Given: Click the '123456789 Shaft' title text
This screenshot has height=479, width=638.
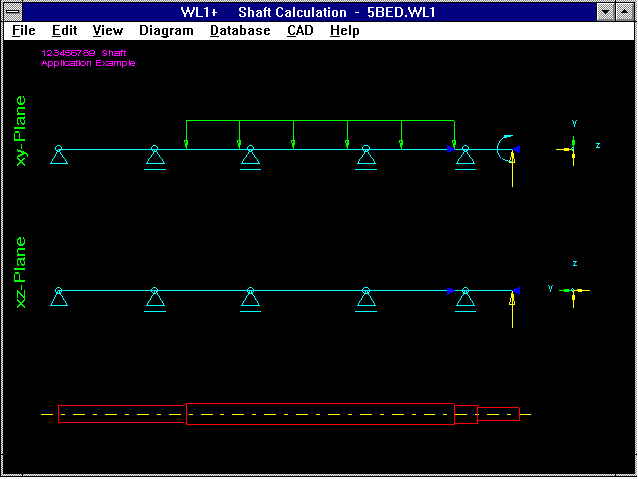Looking at the screenshot, I should [84, 53].
